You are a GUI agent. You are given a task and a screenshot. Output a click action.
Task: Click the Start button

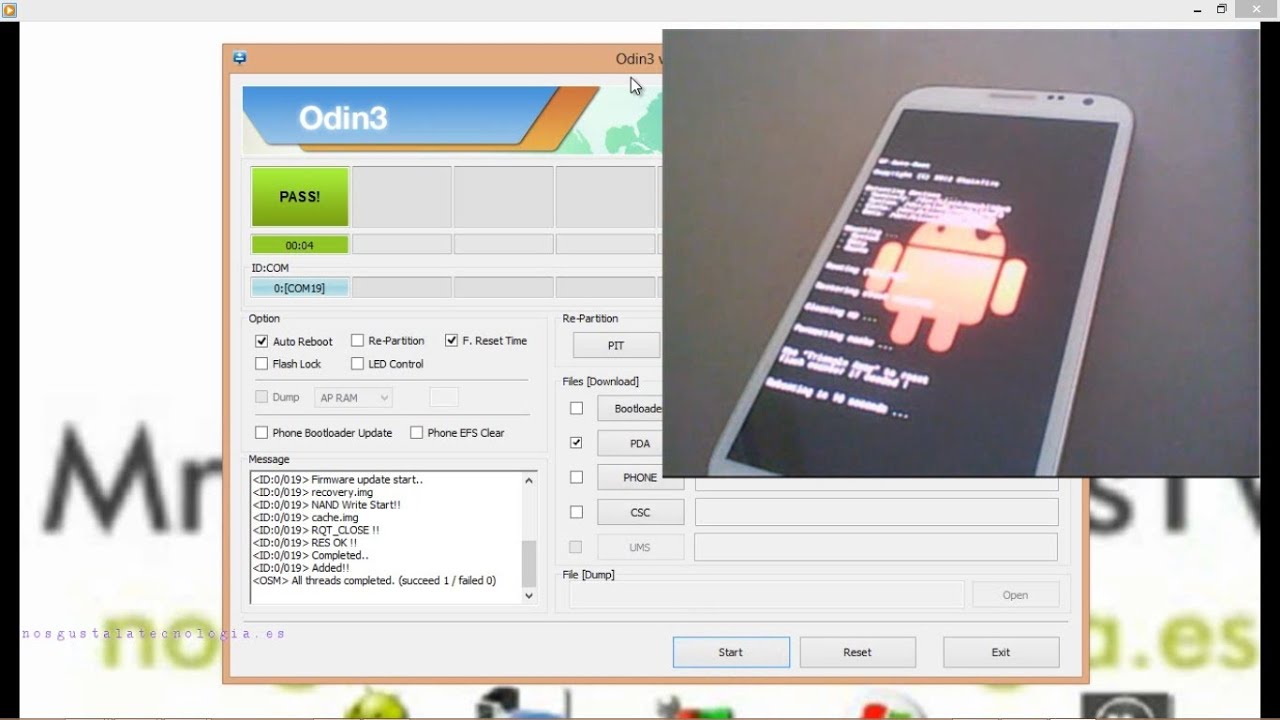pos(731,652)
